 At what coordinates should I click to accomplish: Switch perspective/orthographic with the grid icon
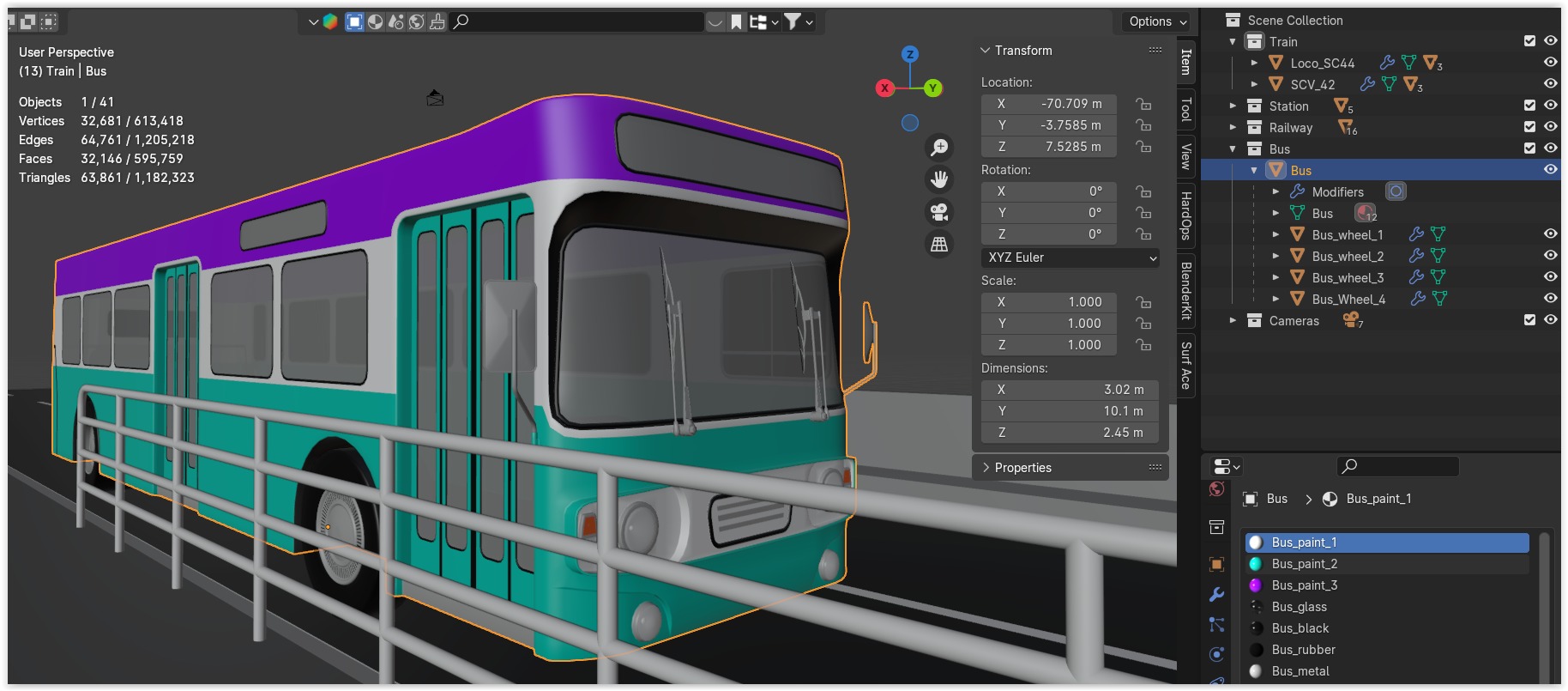pyautogui.click(x=939, y=245)
